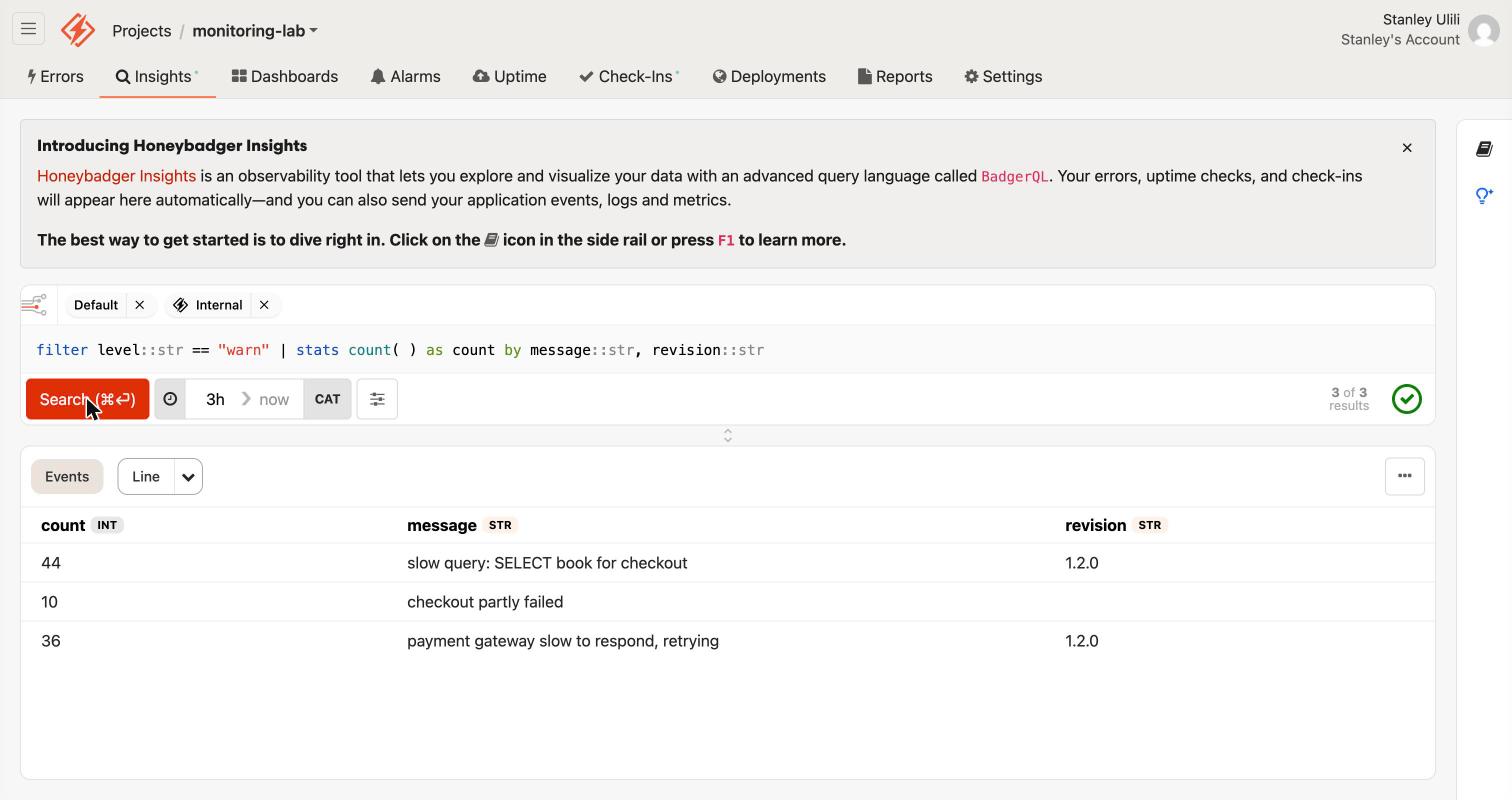The width and height of the screenshot is (1512, 800).
Task: Select 'slow query: SELECT book for checkout' cell
Action: click(x=547, y=563)
